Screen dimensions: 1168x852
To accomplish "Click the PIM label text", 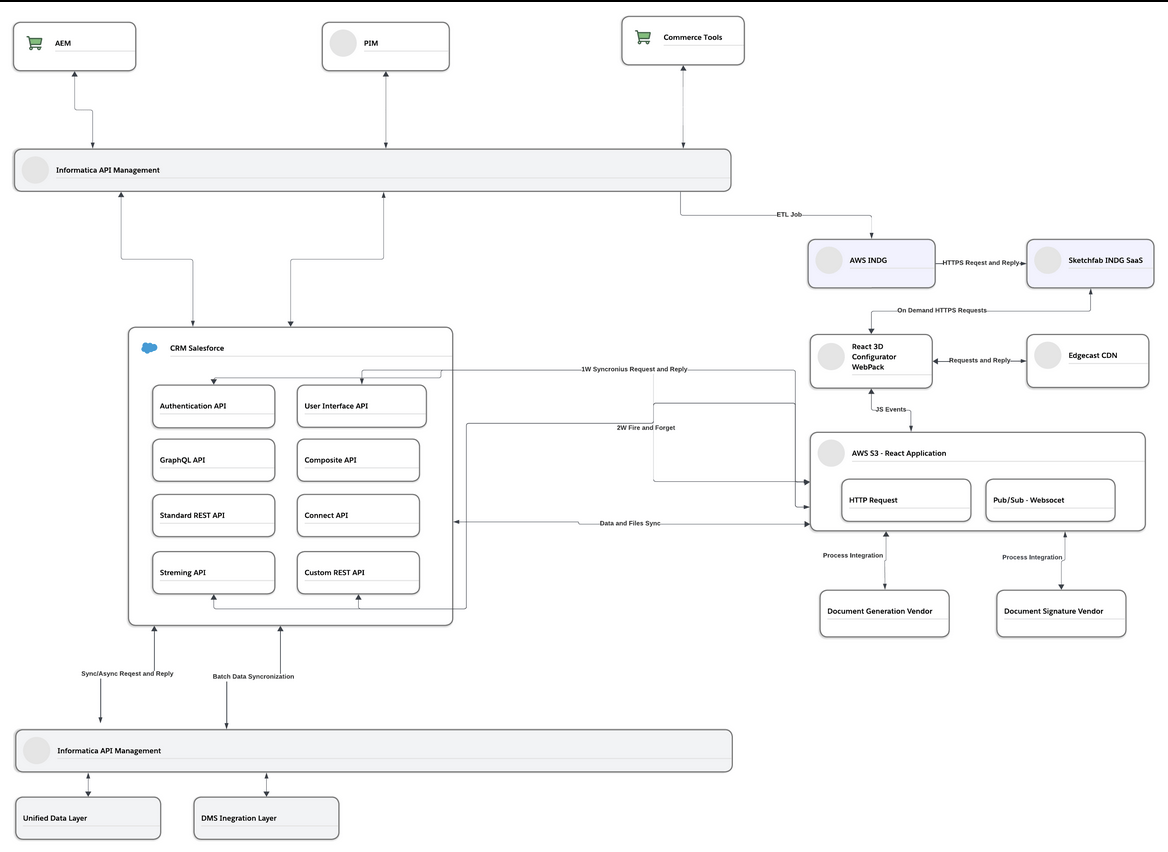I will [x=371, y=43].
